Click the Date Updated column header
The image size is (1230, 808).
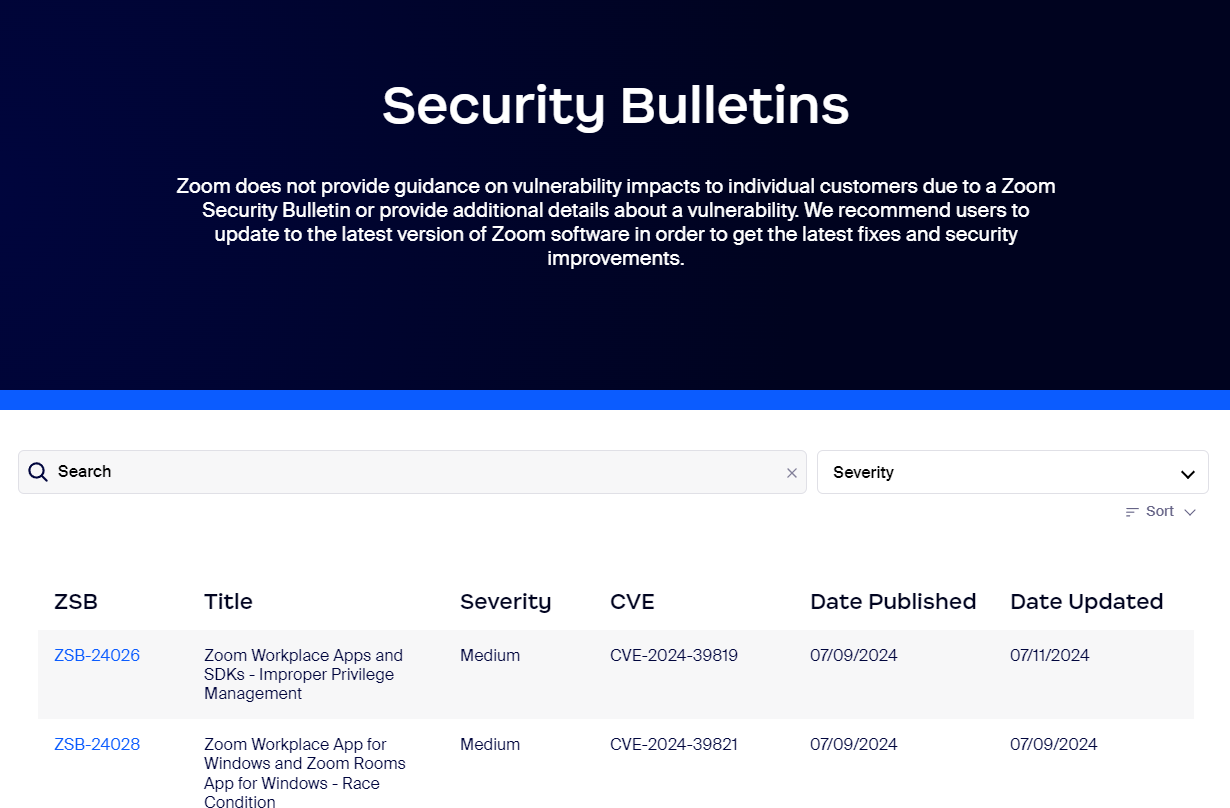1087,602
